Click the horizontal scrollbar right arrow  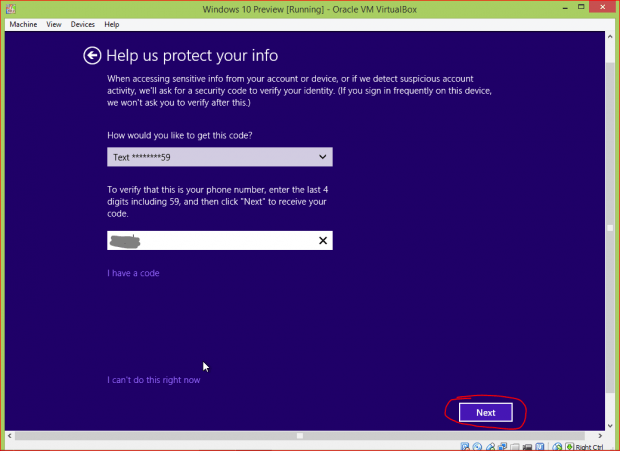(x=600, y=436)
